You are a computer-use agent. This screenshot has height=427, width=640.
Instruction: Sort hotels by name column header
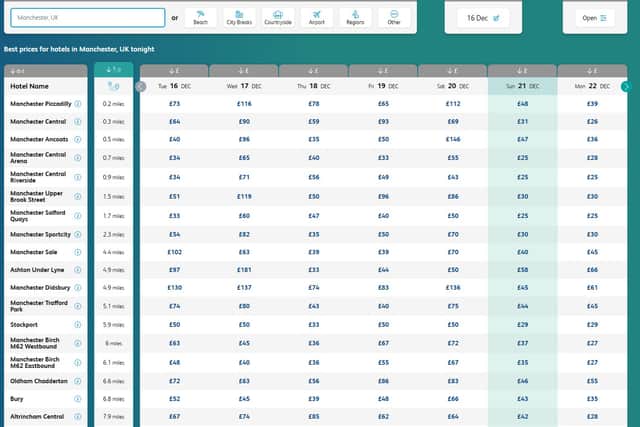click(x=46, y=71)
